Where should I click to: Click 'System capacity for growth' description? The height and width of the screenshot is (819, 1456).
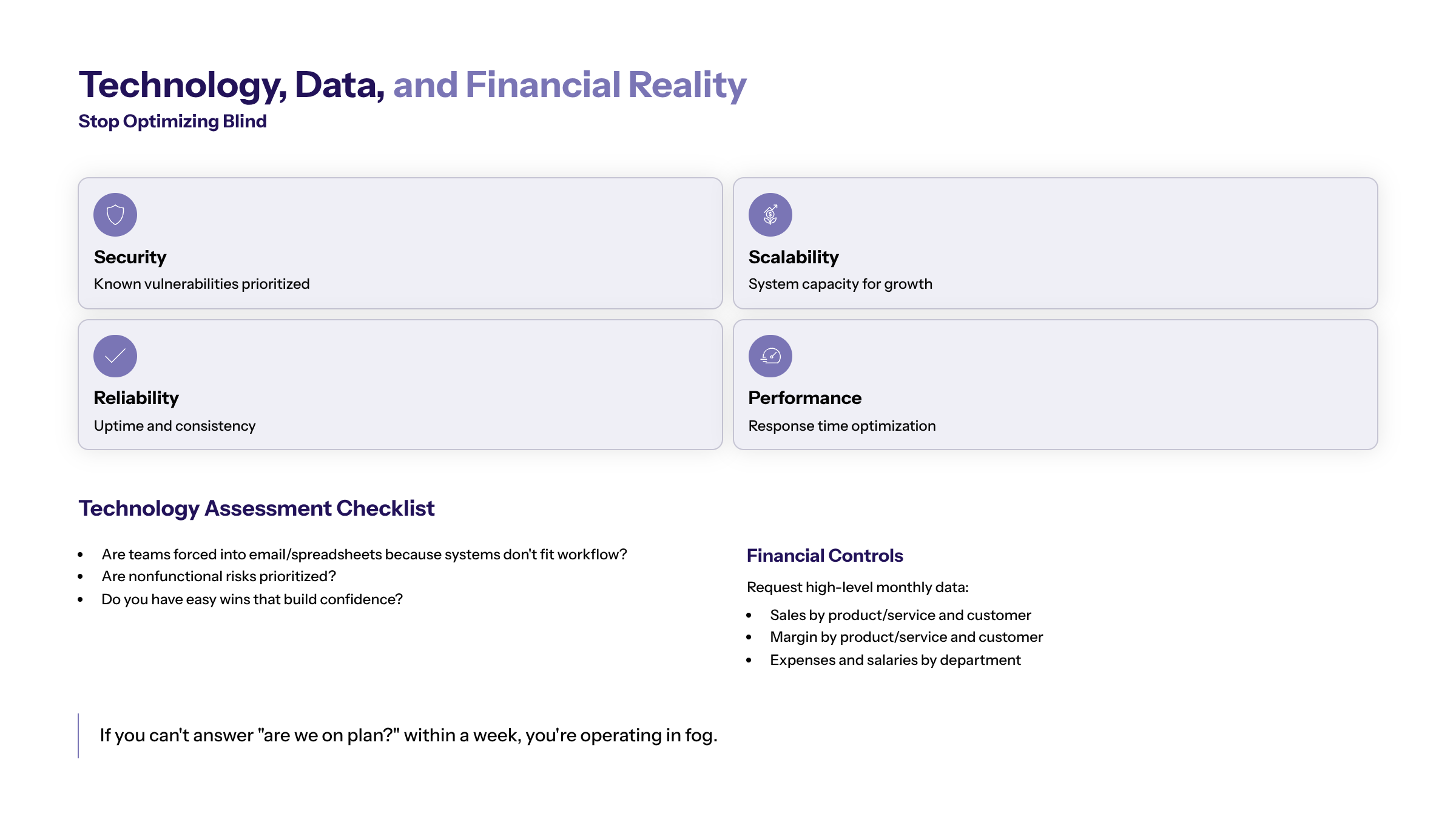pyautogui.click(x=840, y=284)
